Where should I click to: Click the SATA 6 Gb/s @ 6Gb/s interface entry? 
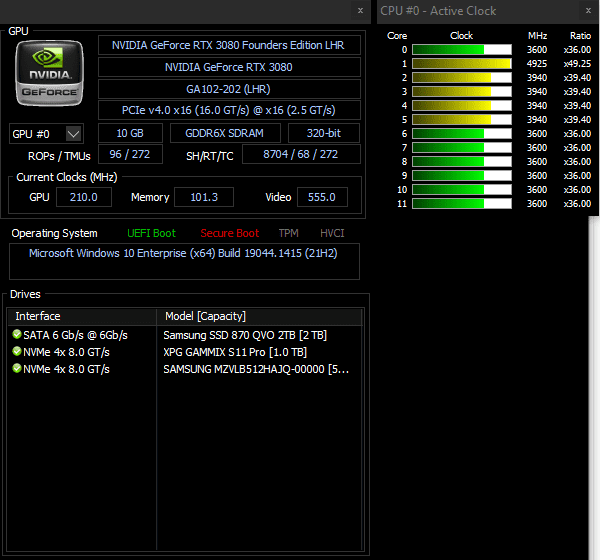[x=75, y=335]
